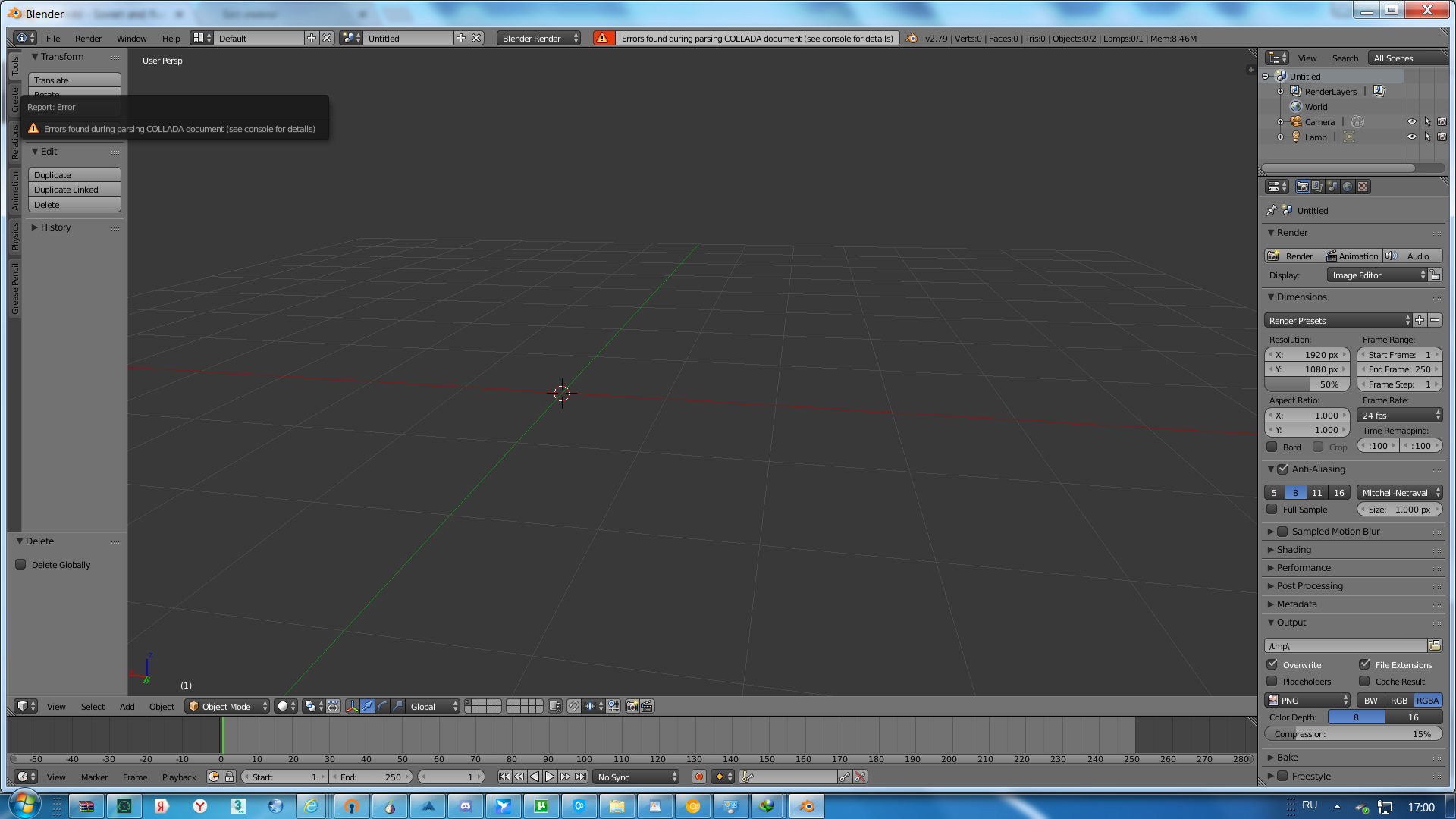The width and height of the screenshot is (1456, 819).
Task: Click the Blender logo in the info header
Action: 912,38
